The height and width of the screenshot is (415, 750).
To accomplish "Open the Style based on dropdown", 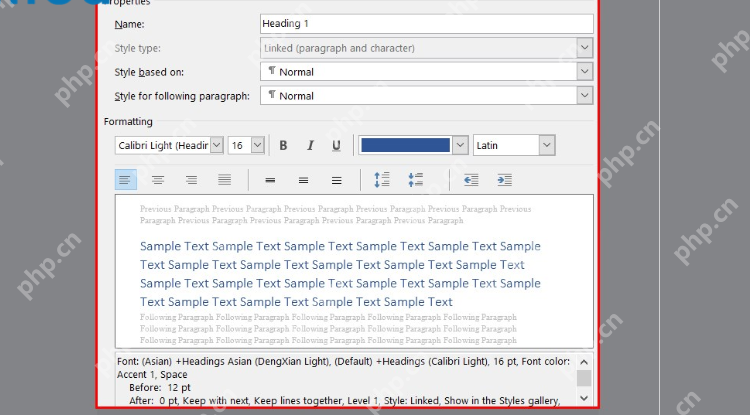I will click(x=585, y=72).
